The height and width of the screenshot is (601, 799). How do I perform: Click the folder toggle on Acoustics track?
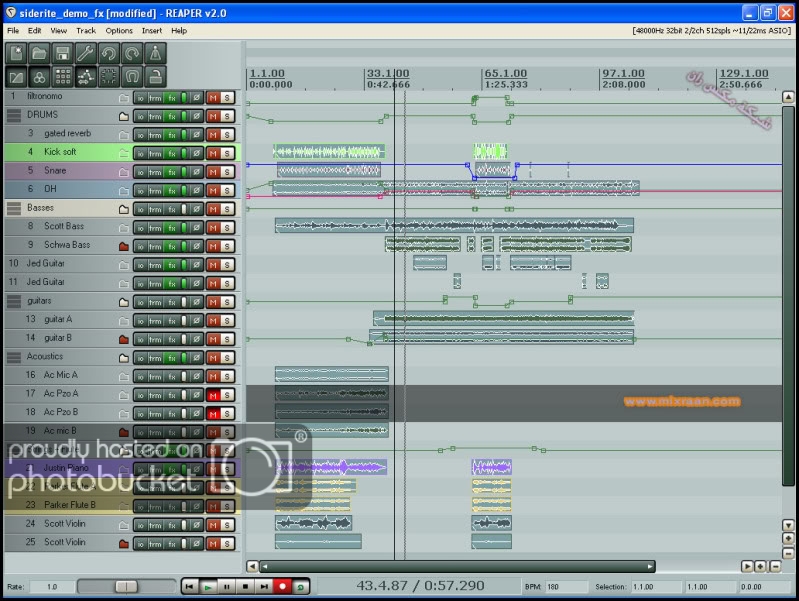click(123, 358)
